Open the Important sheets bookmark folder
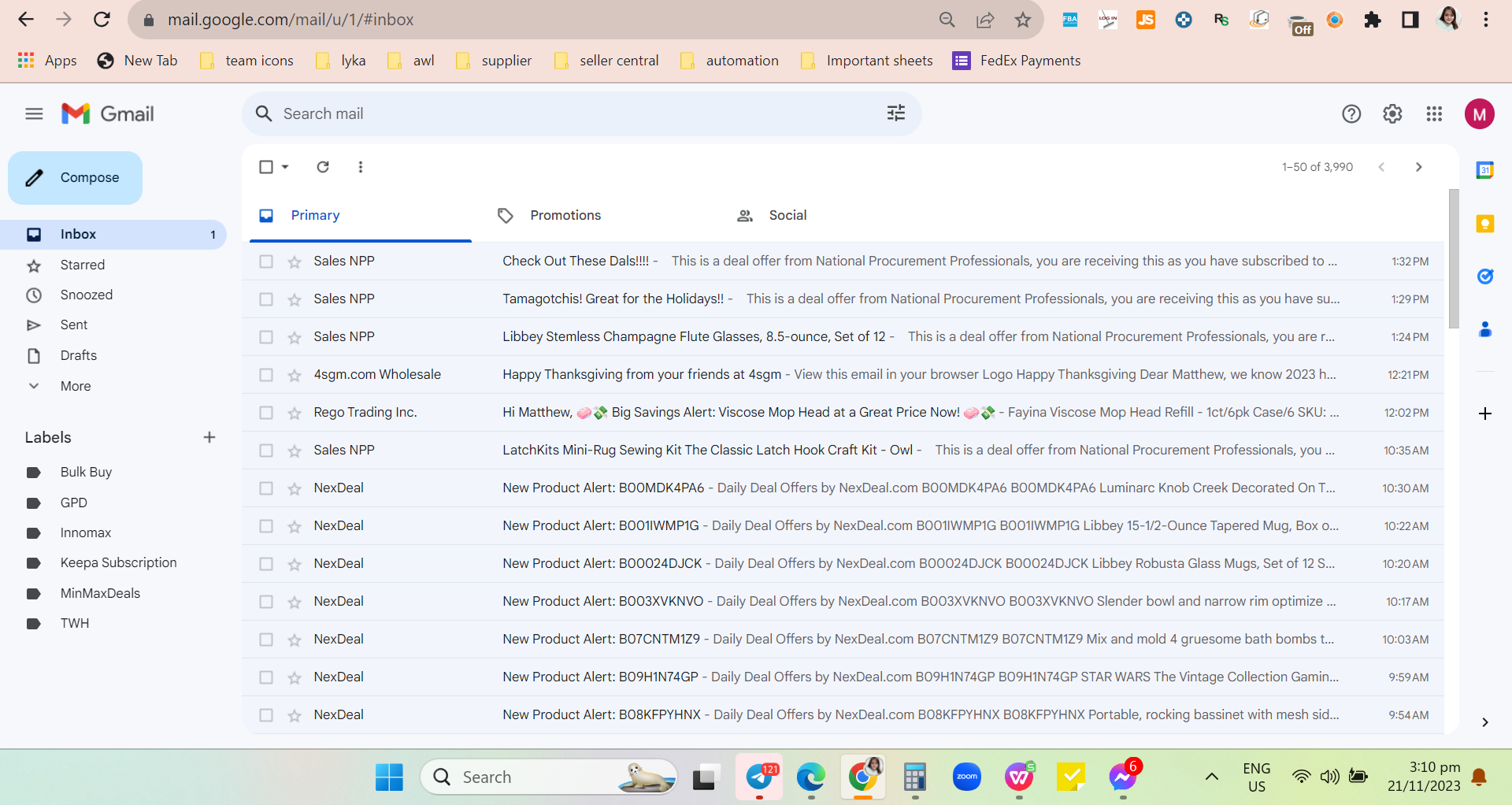1512x805 pixels. (866, 61)
